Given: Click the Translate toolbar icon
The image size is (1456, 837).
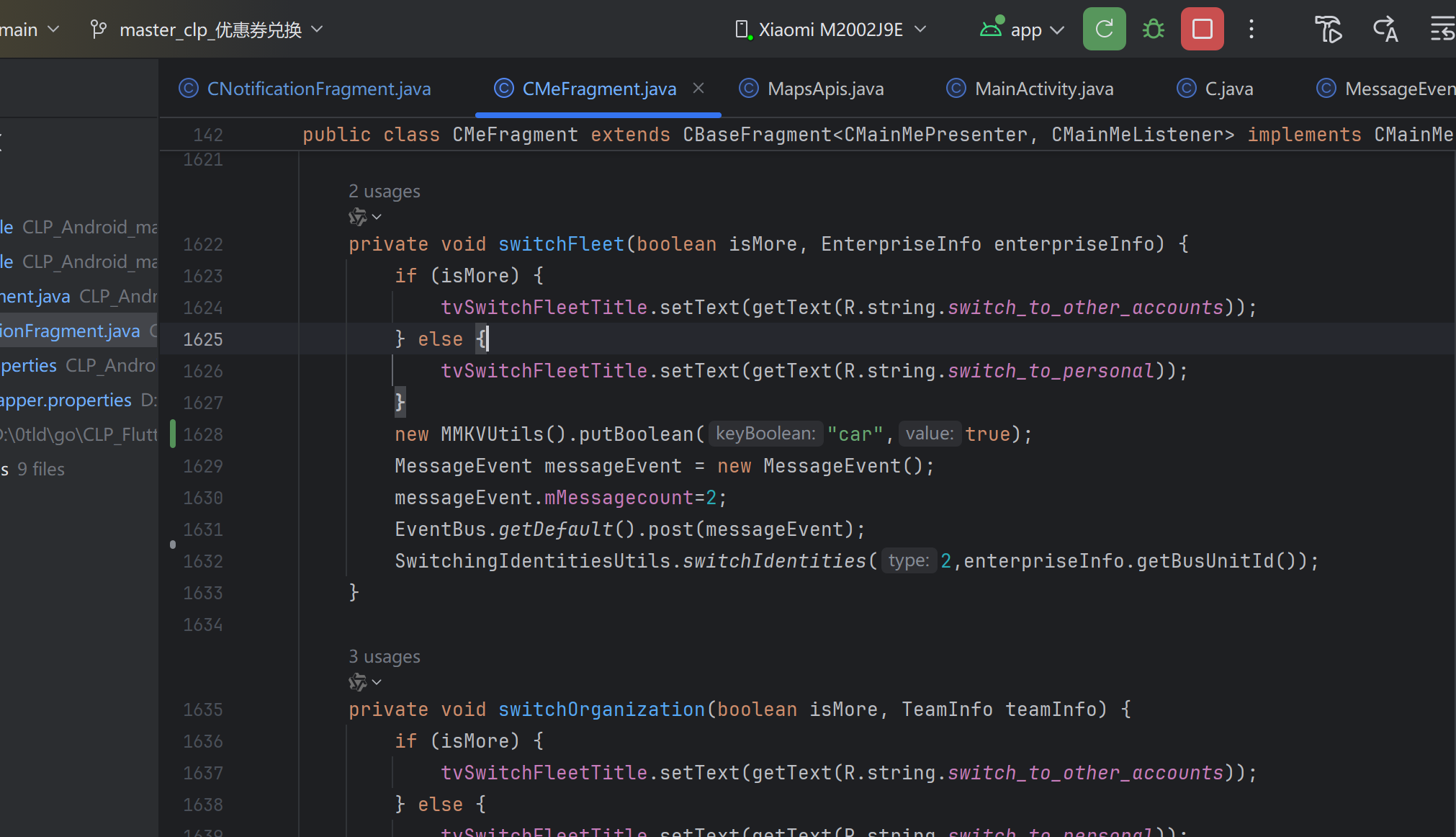Looking at the screenshot, I should 1385,30.
